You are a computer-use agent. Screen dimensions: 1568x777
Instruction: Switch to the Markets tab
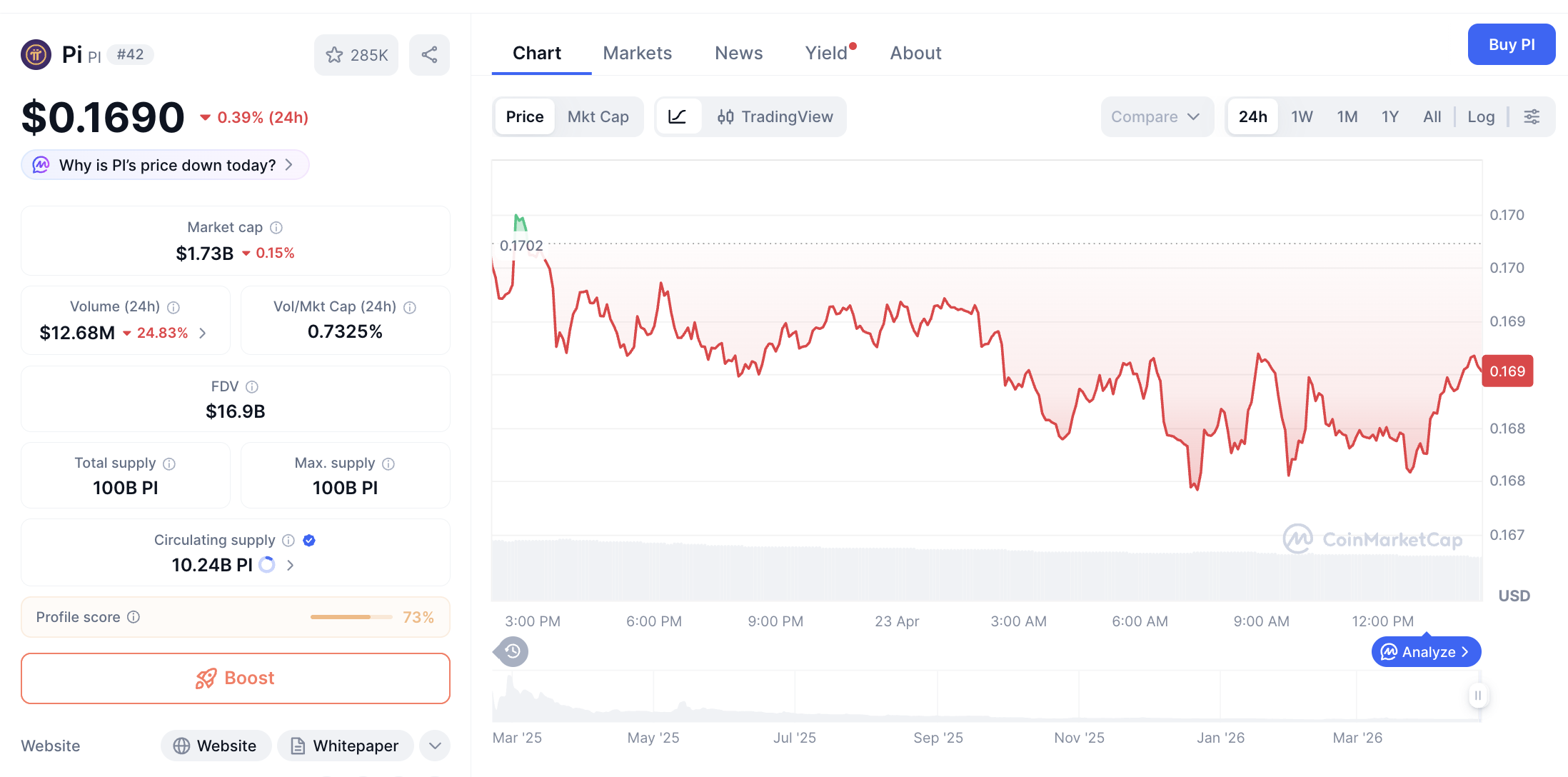tap(637, 53)
